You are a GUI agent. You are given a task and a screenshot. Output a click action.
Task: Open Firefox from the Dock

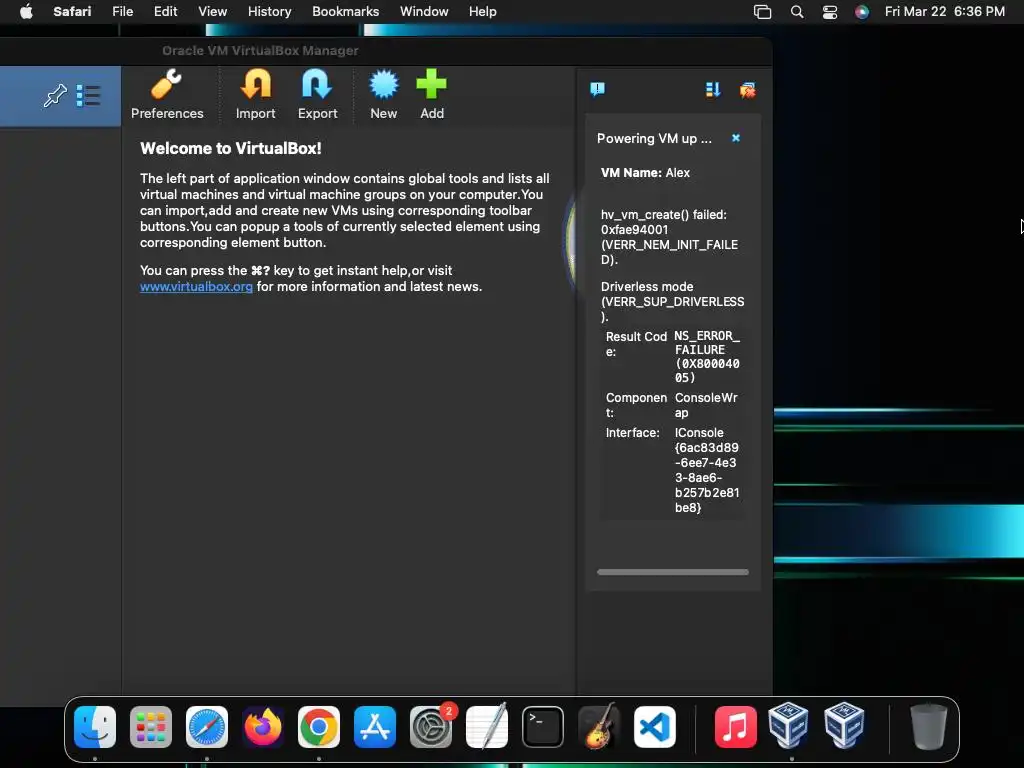(263, 727)
